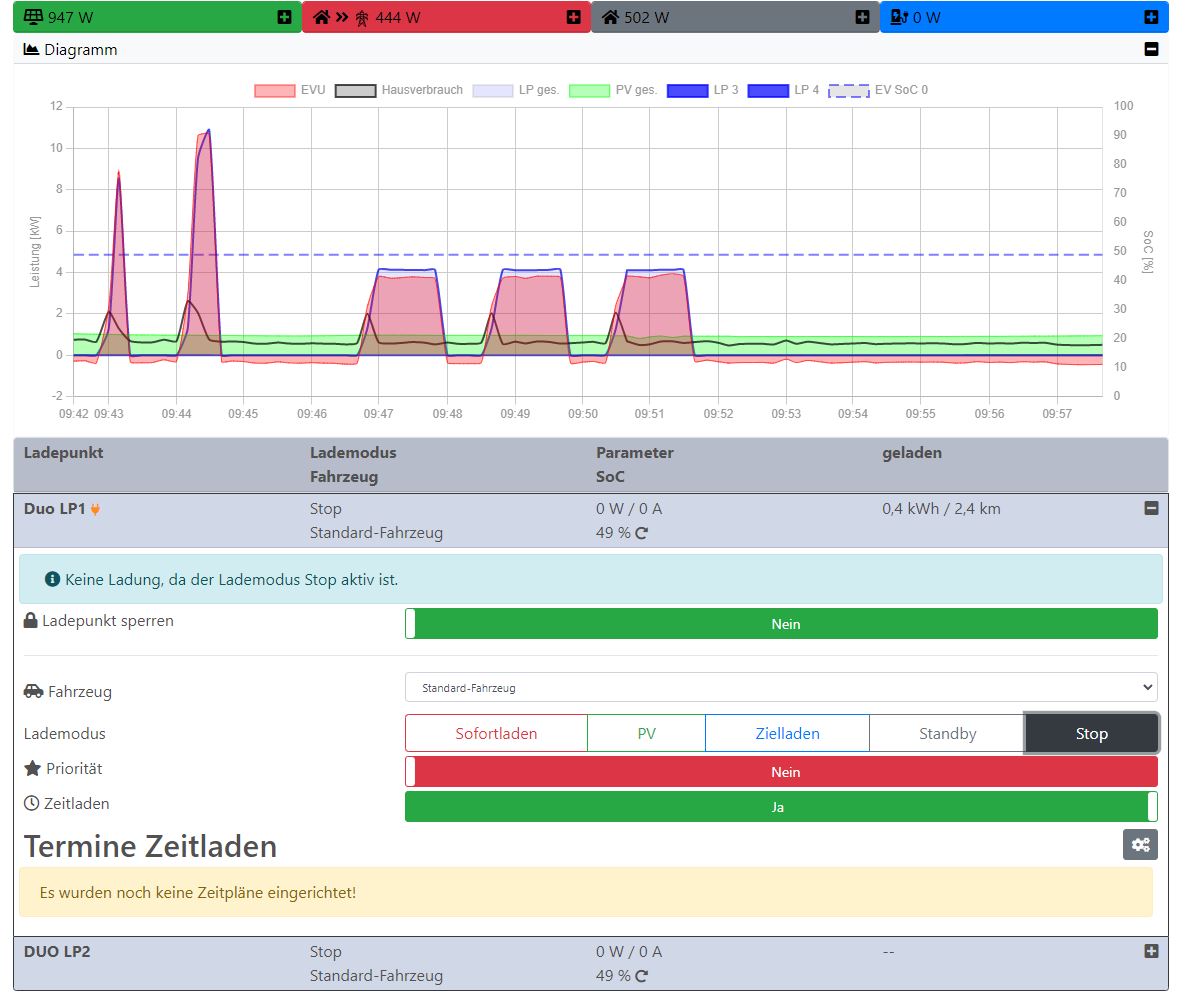This screenshot has width=1188, height=1008.
Task: Click the orange plug icon next to Duo LP1
Action: pos(96,509)
